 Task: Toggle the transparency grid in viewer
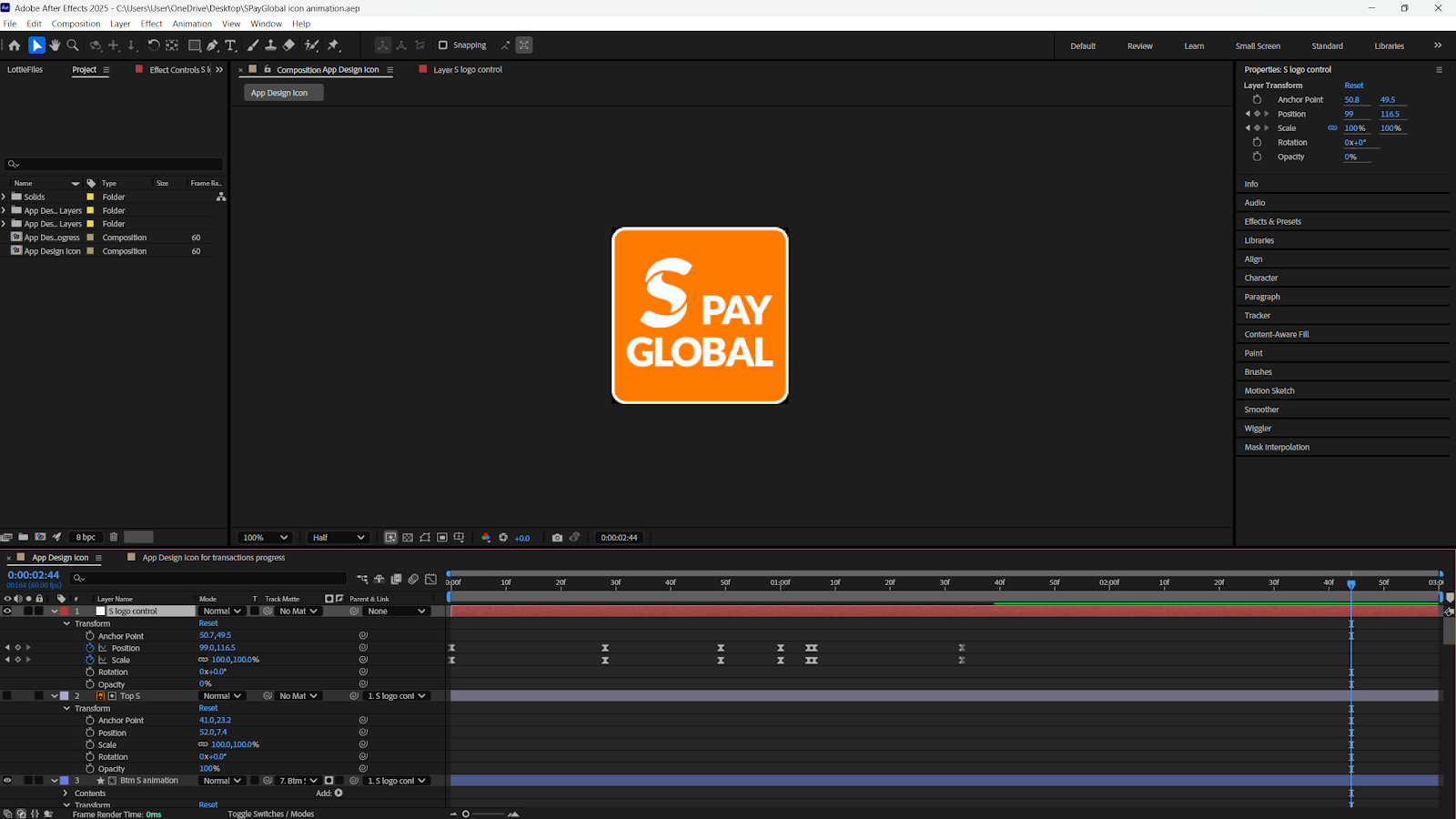pos(408,538)
